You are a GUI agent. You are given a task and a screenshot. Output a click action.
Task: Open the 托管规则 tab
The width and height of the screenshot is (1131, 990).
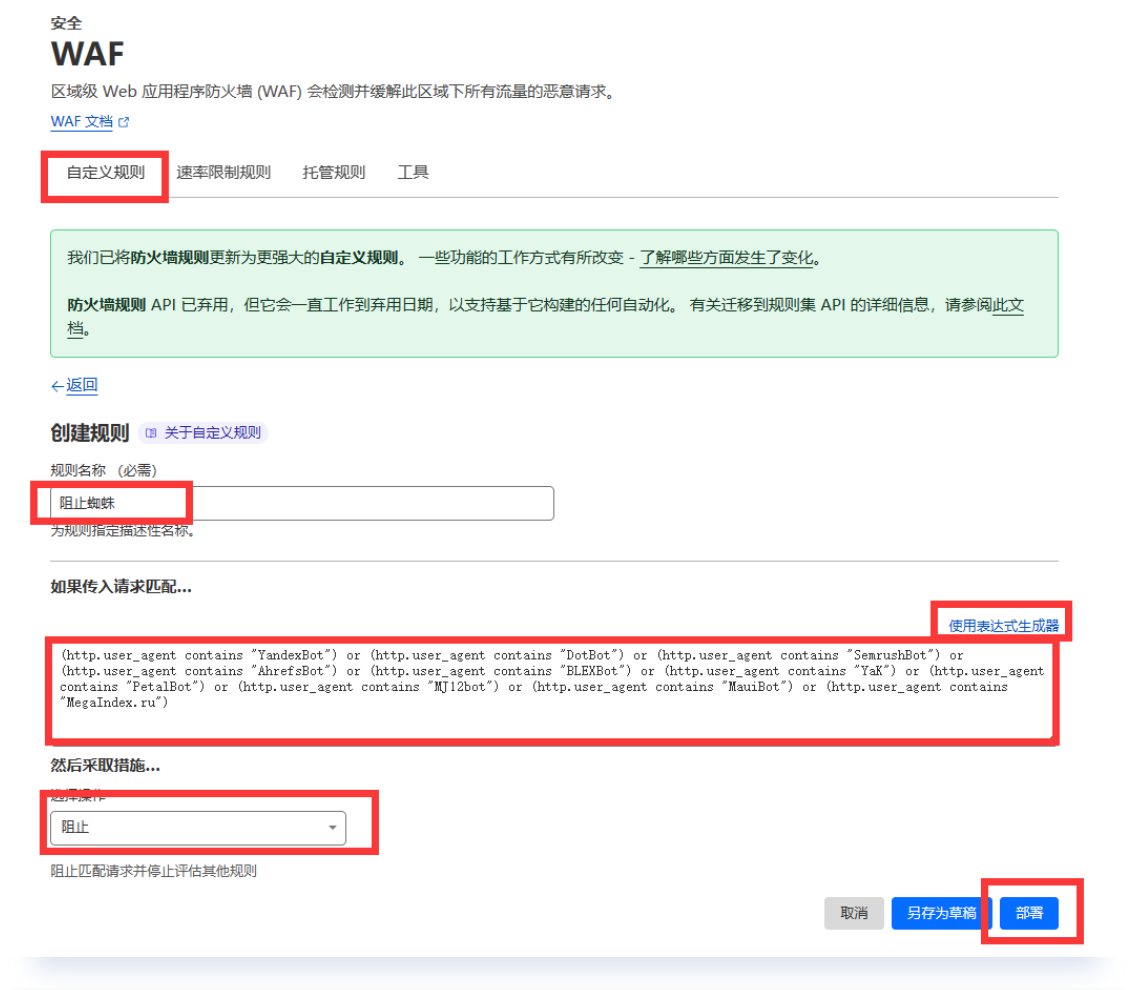pyautogui.click(x=334, y=172)
